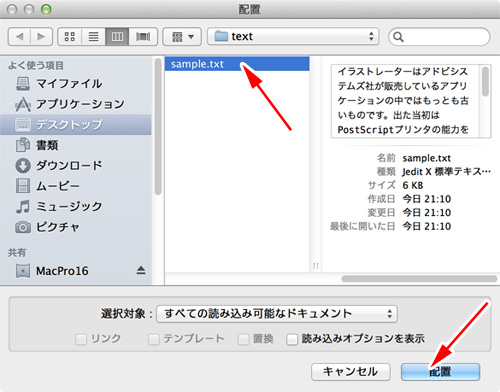The image size is (500, 392).
Task: Click the 変更日 今日 21:10 value
Action: point(427,213)
